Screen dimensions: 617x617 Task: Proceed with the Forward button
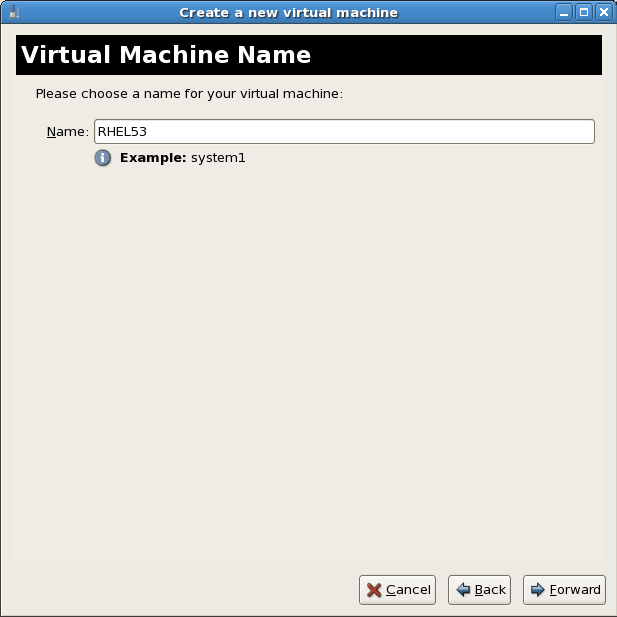564,590
